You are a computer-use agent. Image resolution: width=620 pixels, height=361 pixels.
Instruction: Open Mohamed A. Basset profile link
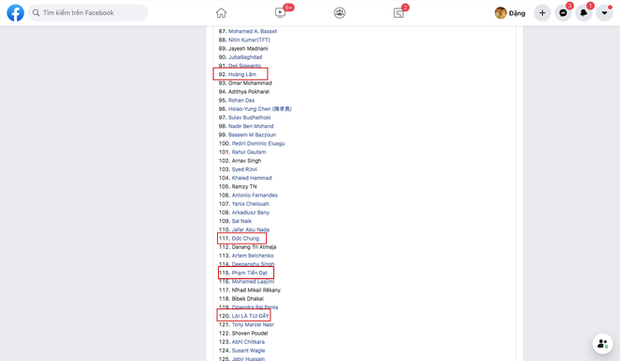pyautogui.click(x=252, y=31)
